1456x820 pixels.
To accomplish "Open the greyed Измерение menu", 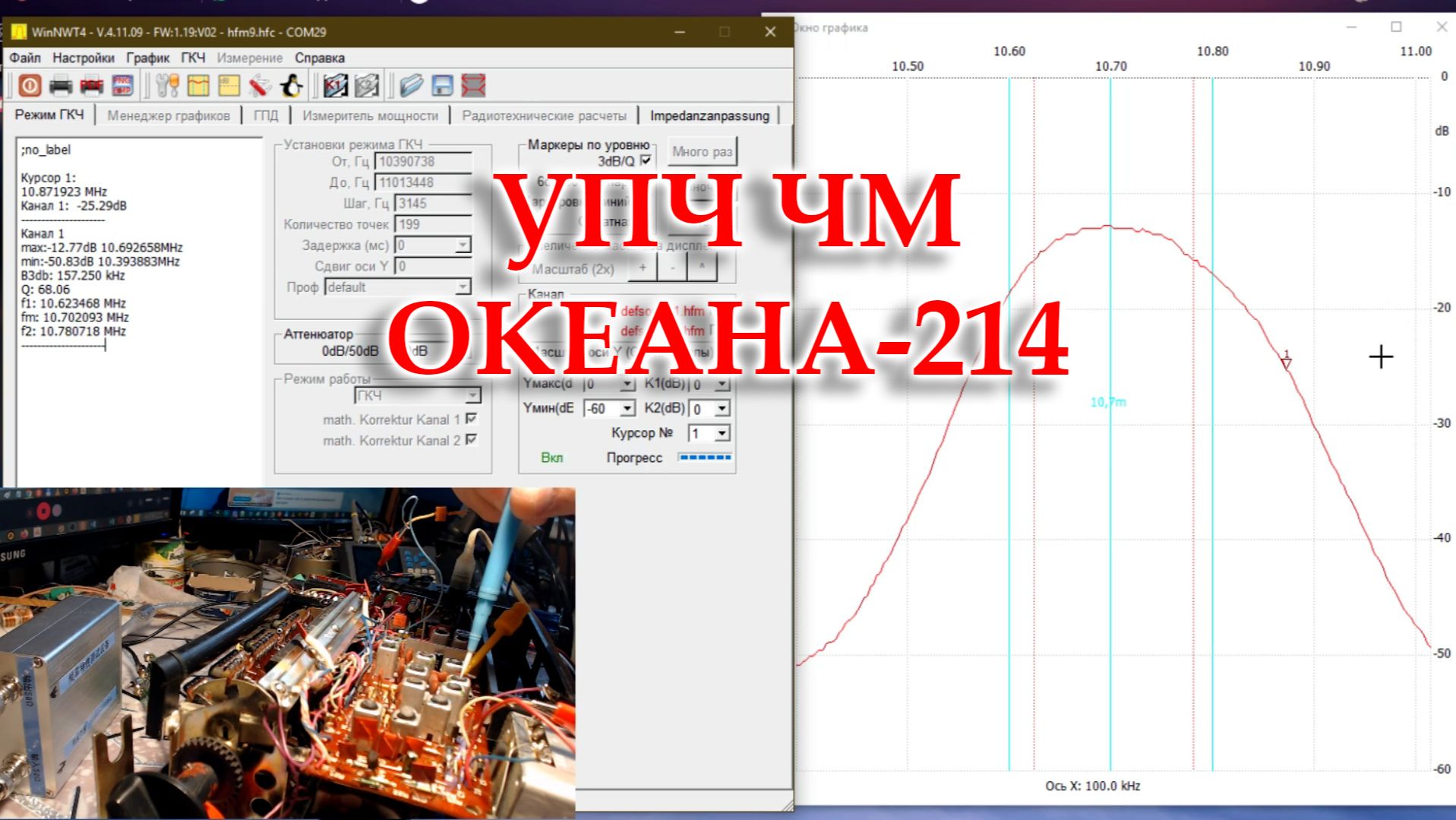I will click(250, 58).
